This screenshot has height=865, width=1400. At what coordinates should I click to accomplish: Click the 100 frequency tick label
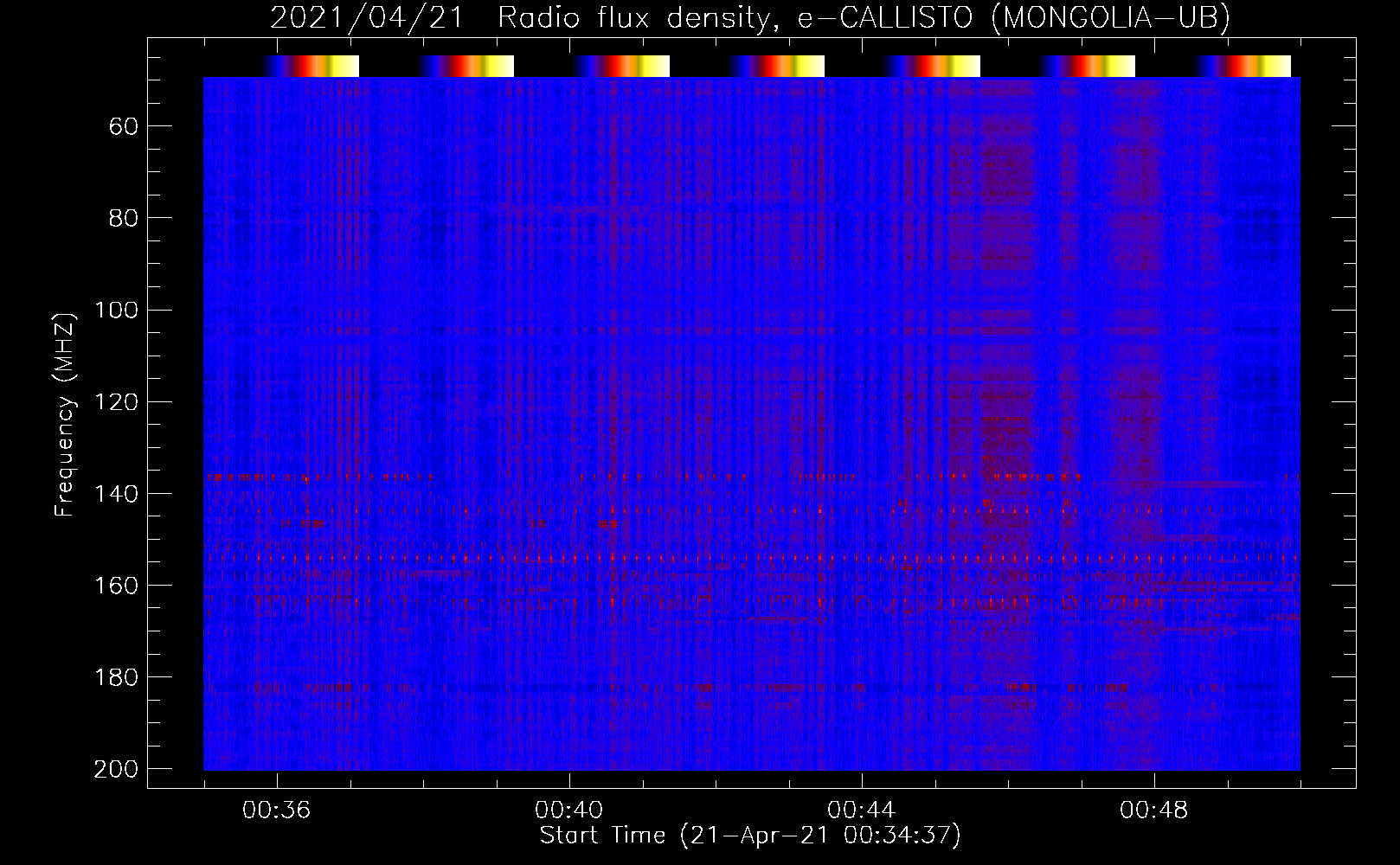(117, 311)
